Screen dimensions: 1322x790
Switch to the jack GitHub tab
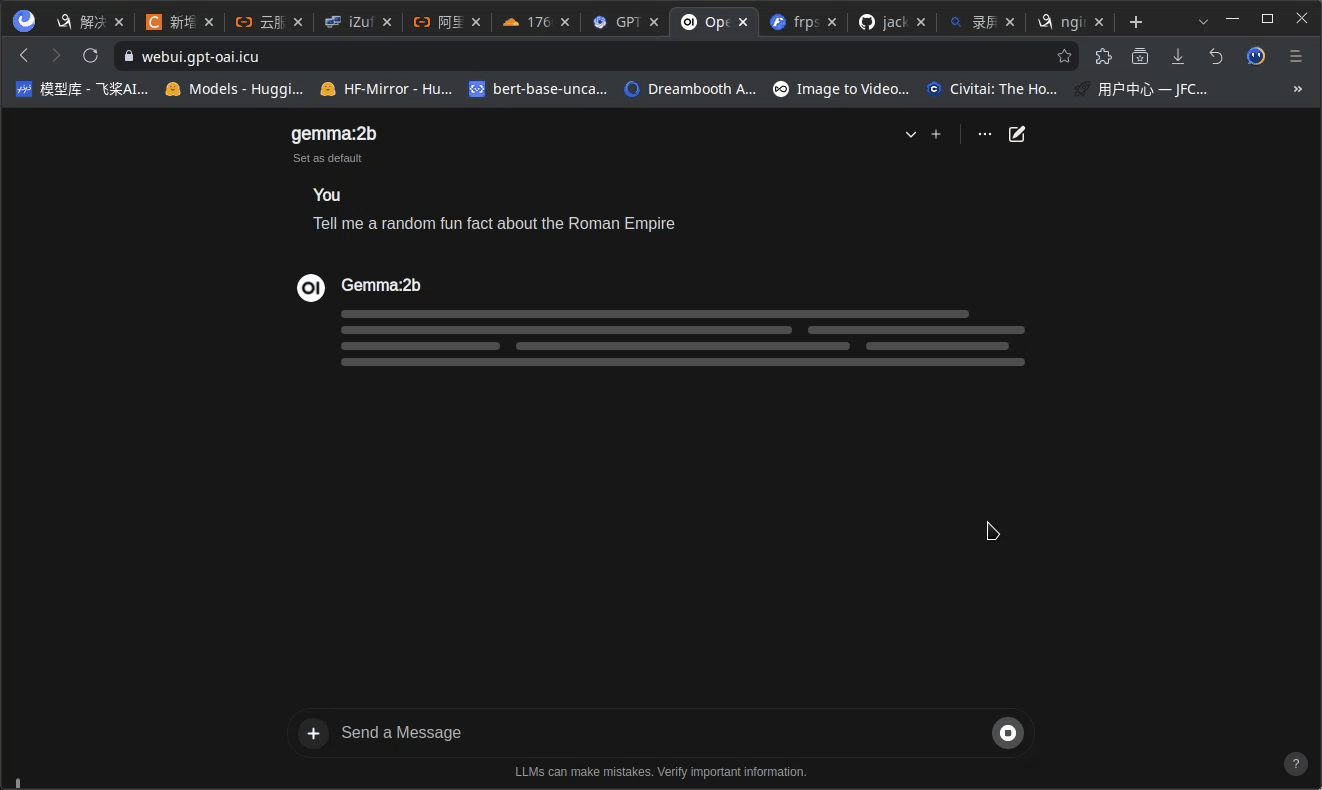pos(891,22)
